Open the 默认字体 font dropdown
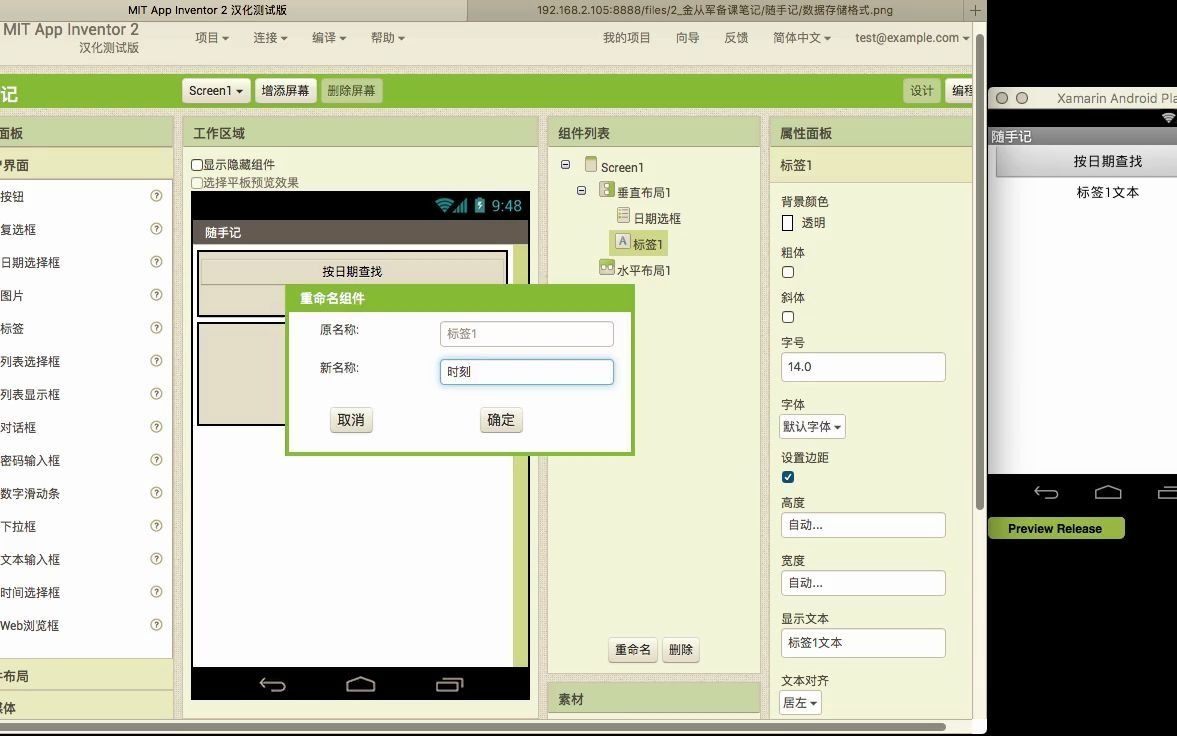The width and height of the screenshot is (1177, 736). (x=811, y=426)
